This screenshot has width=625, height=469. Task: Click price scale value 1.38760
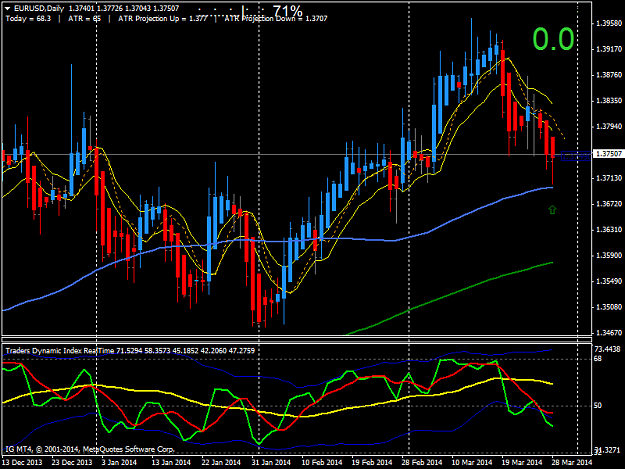(609, 75)
